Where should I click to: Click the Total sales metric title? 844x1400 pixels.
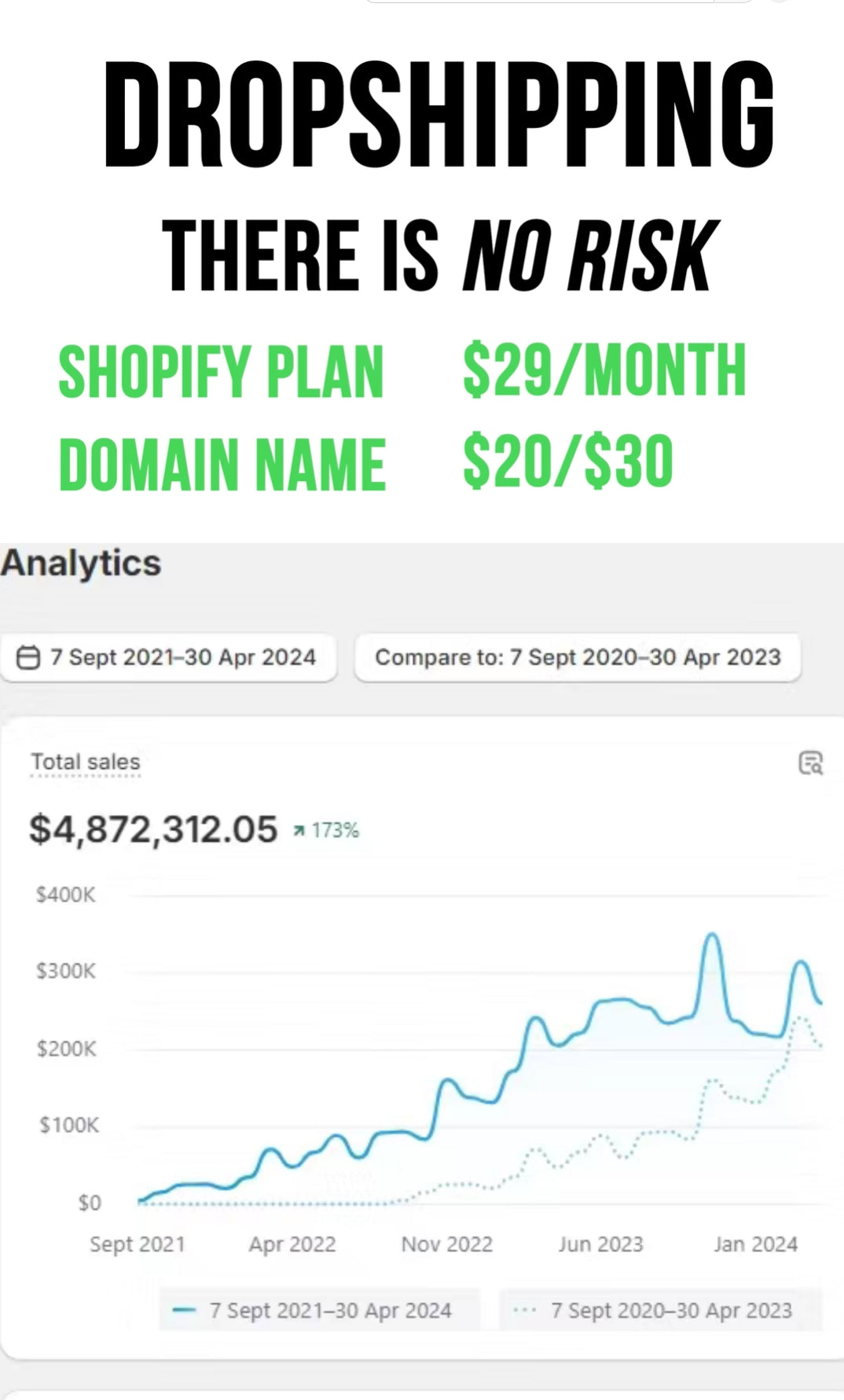coord(86,762)
